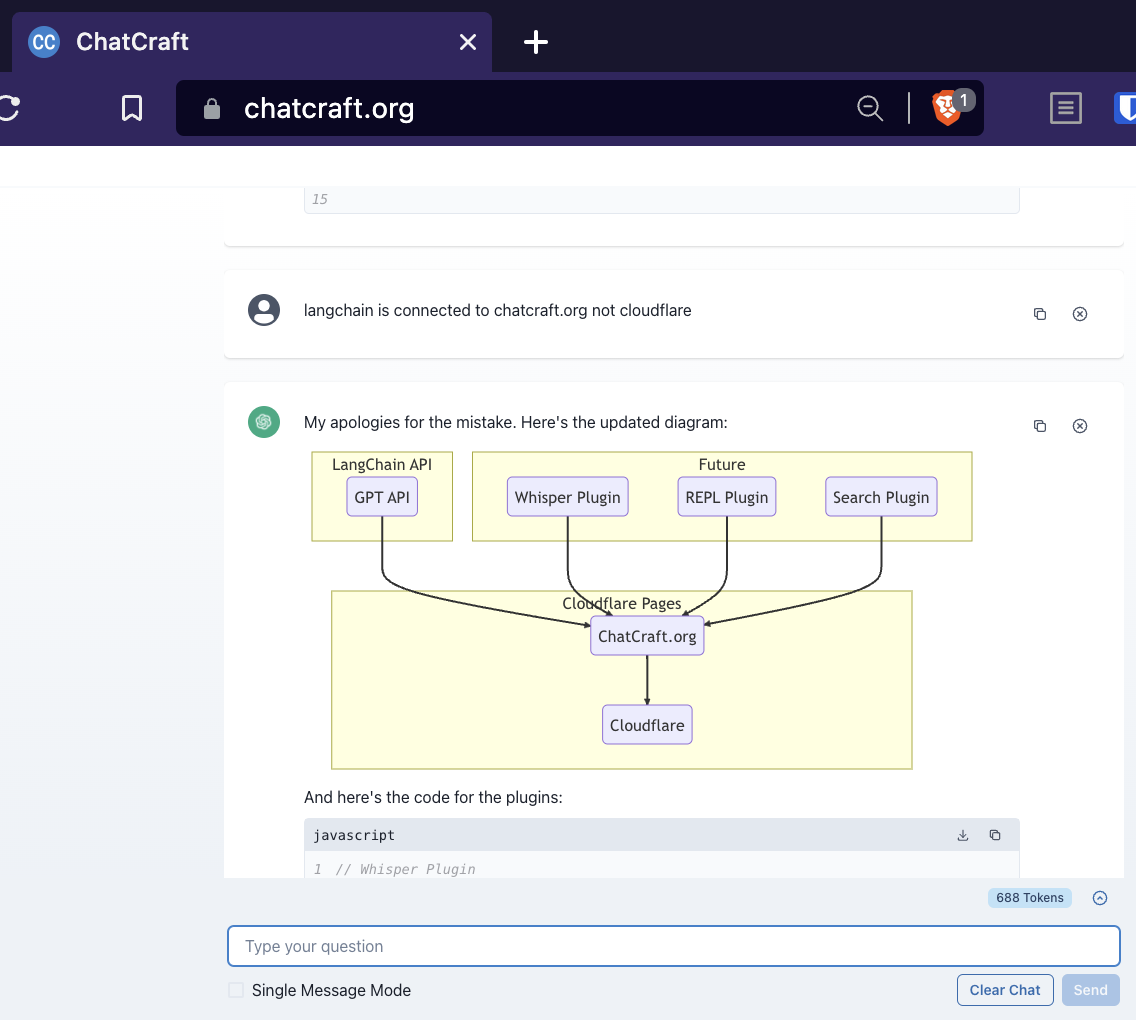The height and width of the screenshot is (1020, 1136).
Task: Copy the javascript code block
Action: 995,835
